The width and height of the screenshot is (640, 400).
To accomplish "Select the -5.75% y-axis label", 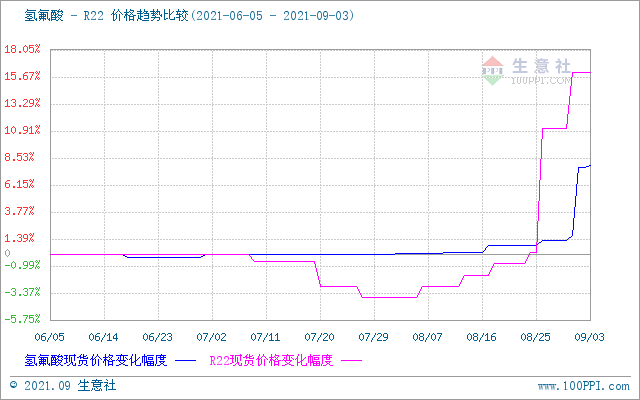I will [22, 319].
